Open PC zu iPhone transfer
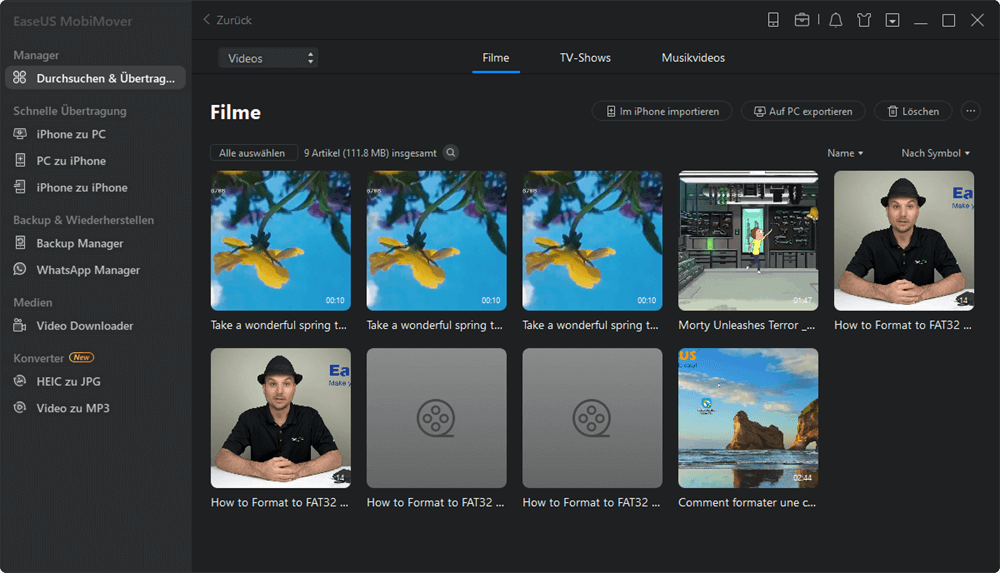Screen dimensions: 1000x573 tap(71, 161)
